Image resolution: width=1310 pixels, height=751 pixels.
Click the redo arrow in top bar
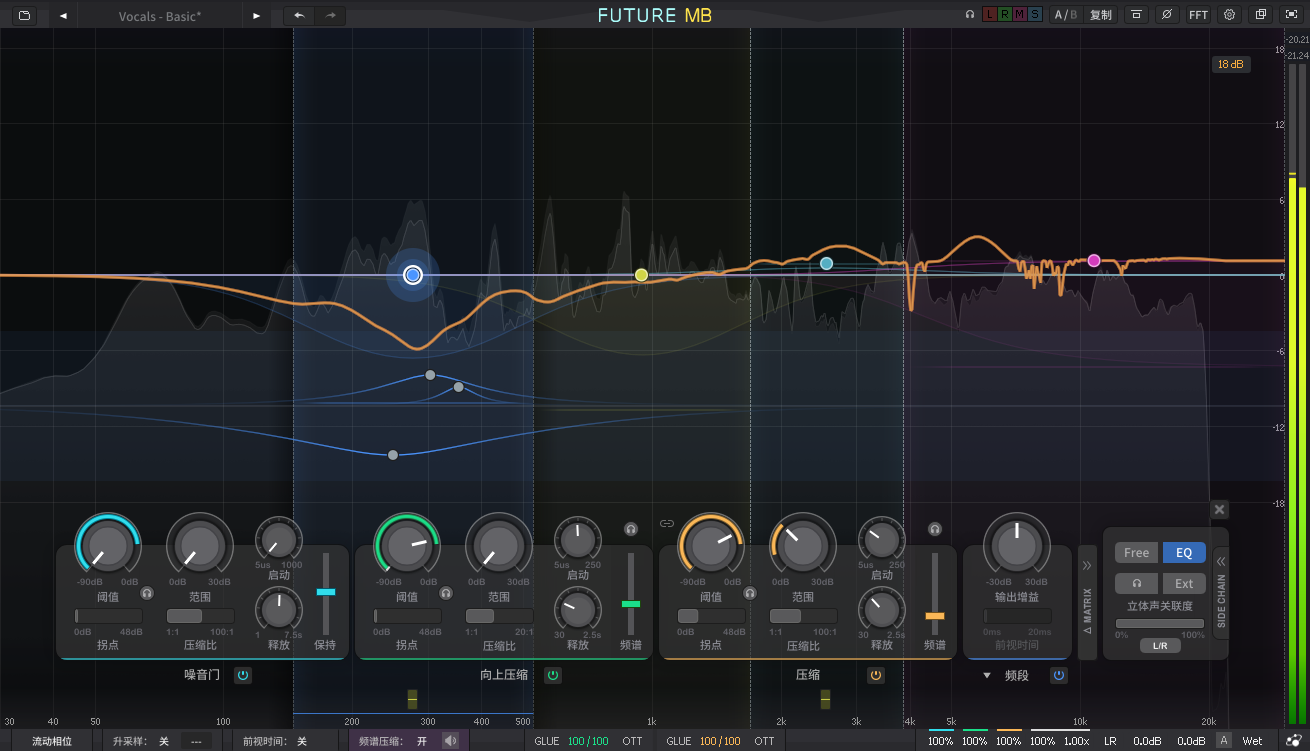[x=331, y=15]
